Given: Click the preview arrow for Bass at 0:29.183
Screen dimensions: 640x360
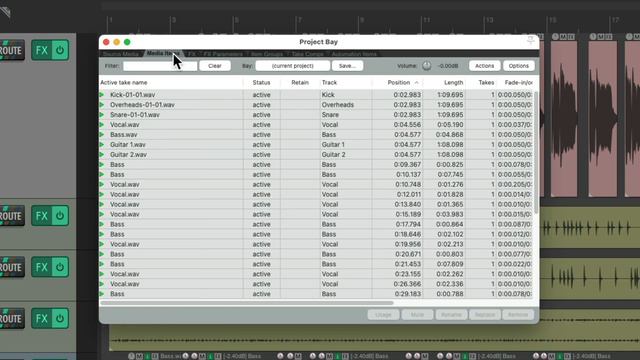Looking at the screenshot, I should pyautogui.click(x=102, y=294).
